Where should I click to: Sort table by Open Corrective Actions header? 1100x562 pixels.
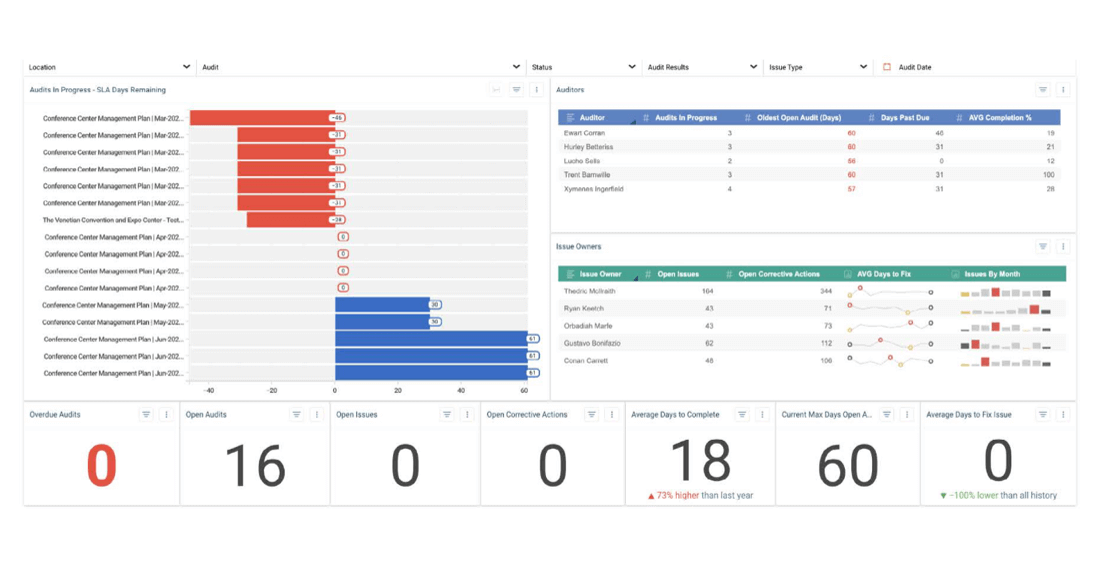[778, 274]
